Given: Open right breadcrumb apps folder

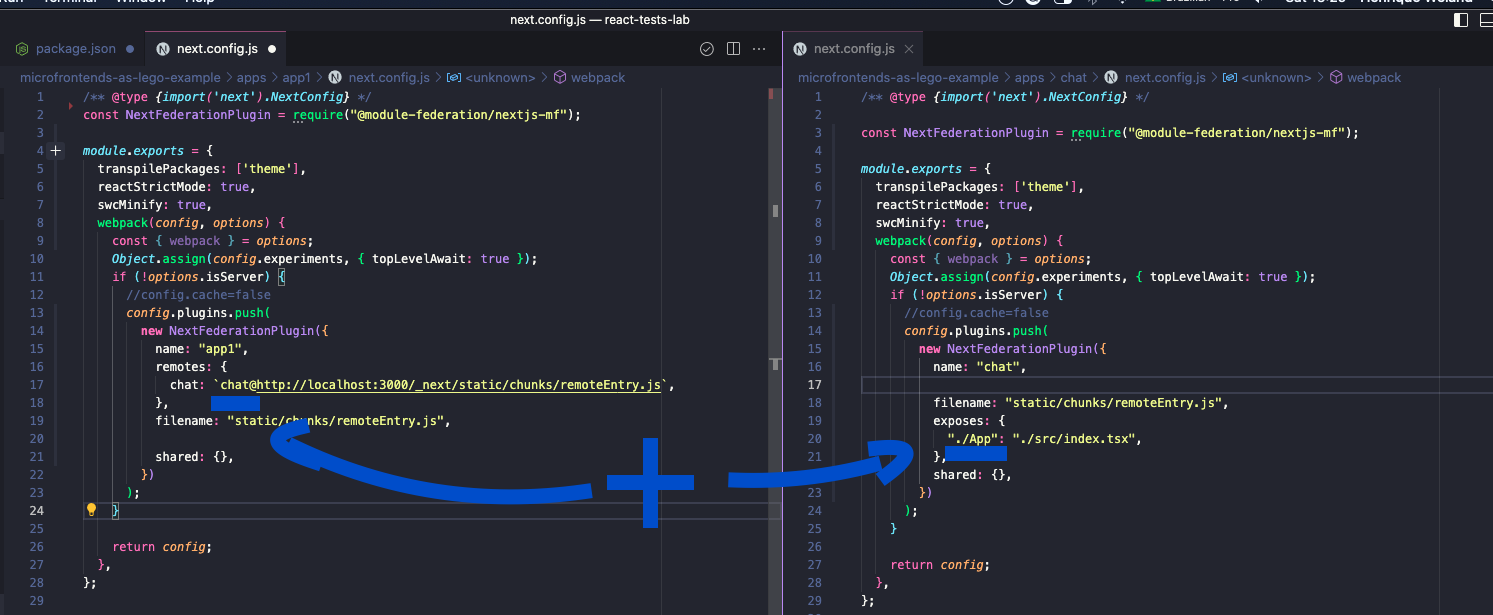Looking at the screenshot, I should 1030,77.
